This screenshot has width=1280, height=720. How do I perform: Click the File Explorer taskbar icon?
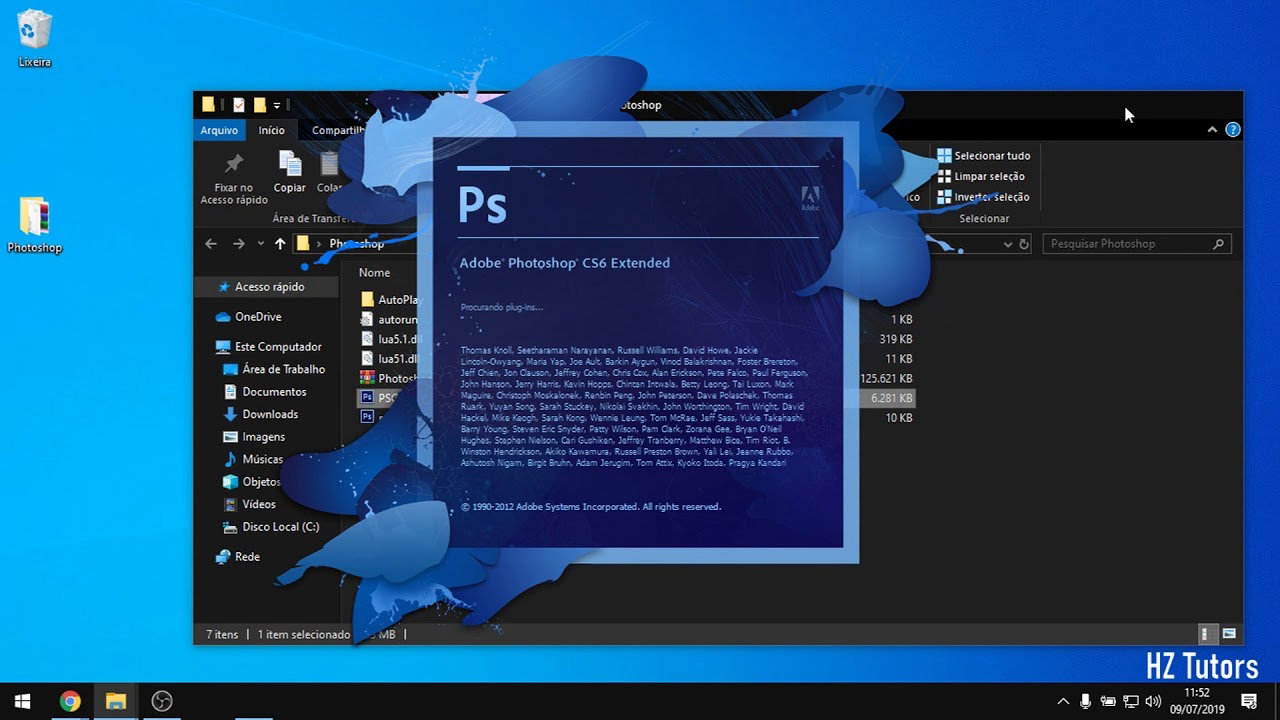click(x=115, y=701)
